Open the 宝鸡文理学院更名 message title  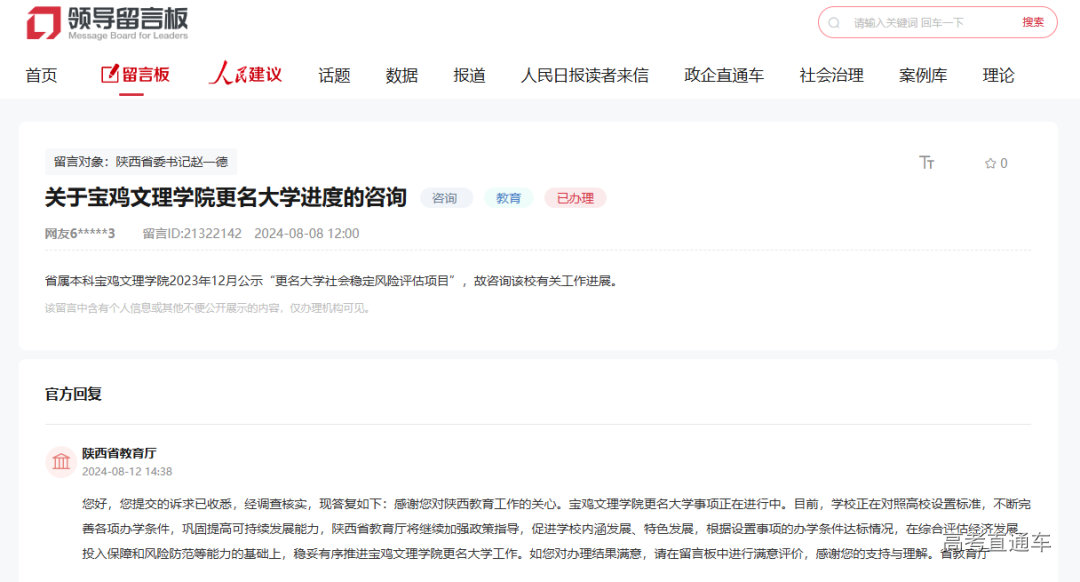[224, 197]
